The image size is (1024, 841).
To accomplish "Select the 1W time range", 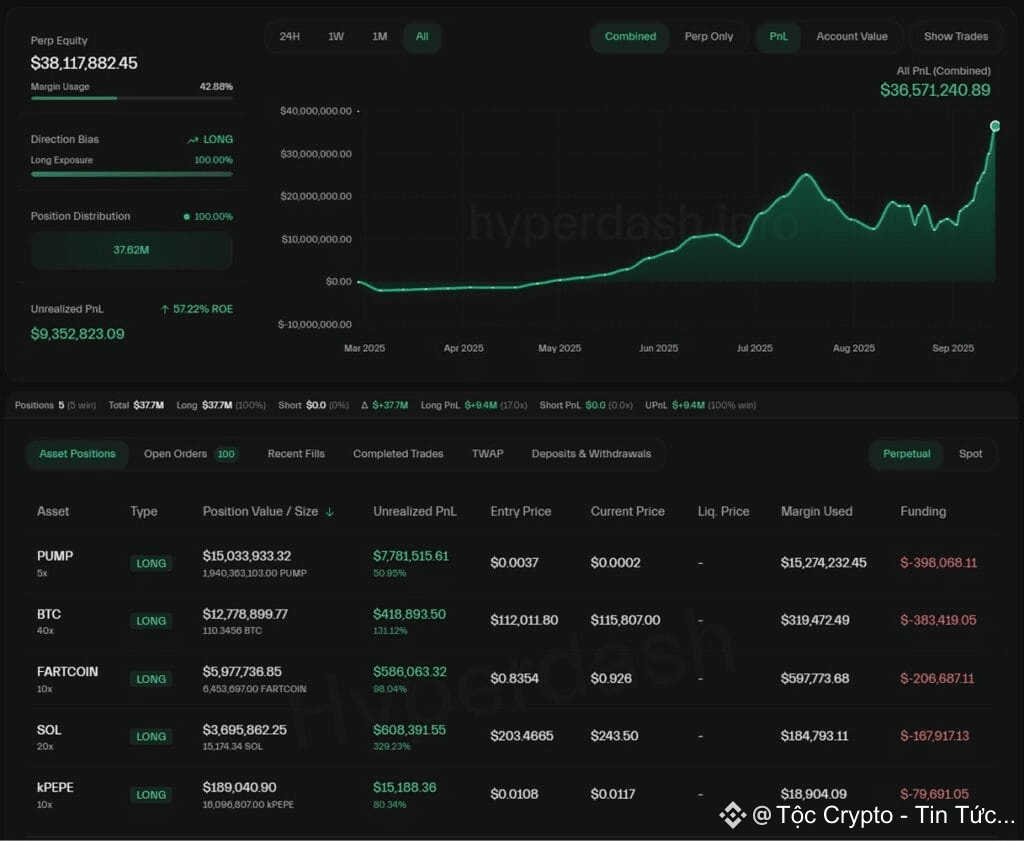I will point(336,37).
